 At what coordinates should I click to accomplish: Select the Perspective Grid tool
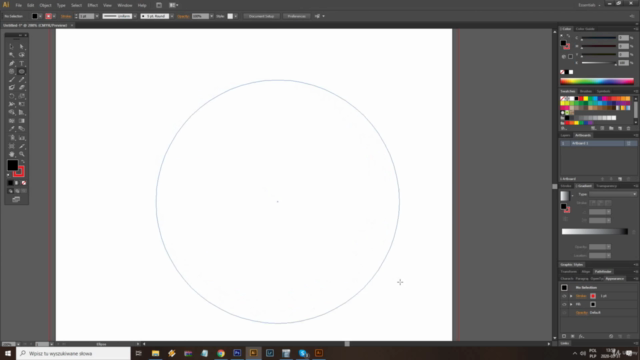click(22, 113)
